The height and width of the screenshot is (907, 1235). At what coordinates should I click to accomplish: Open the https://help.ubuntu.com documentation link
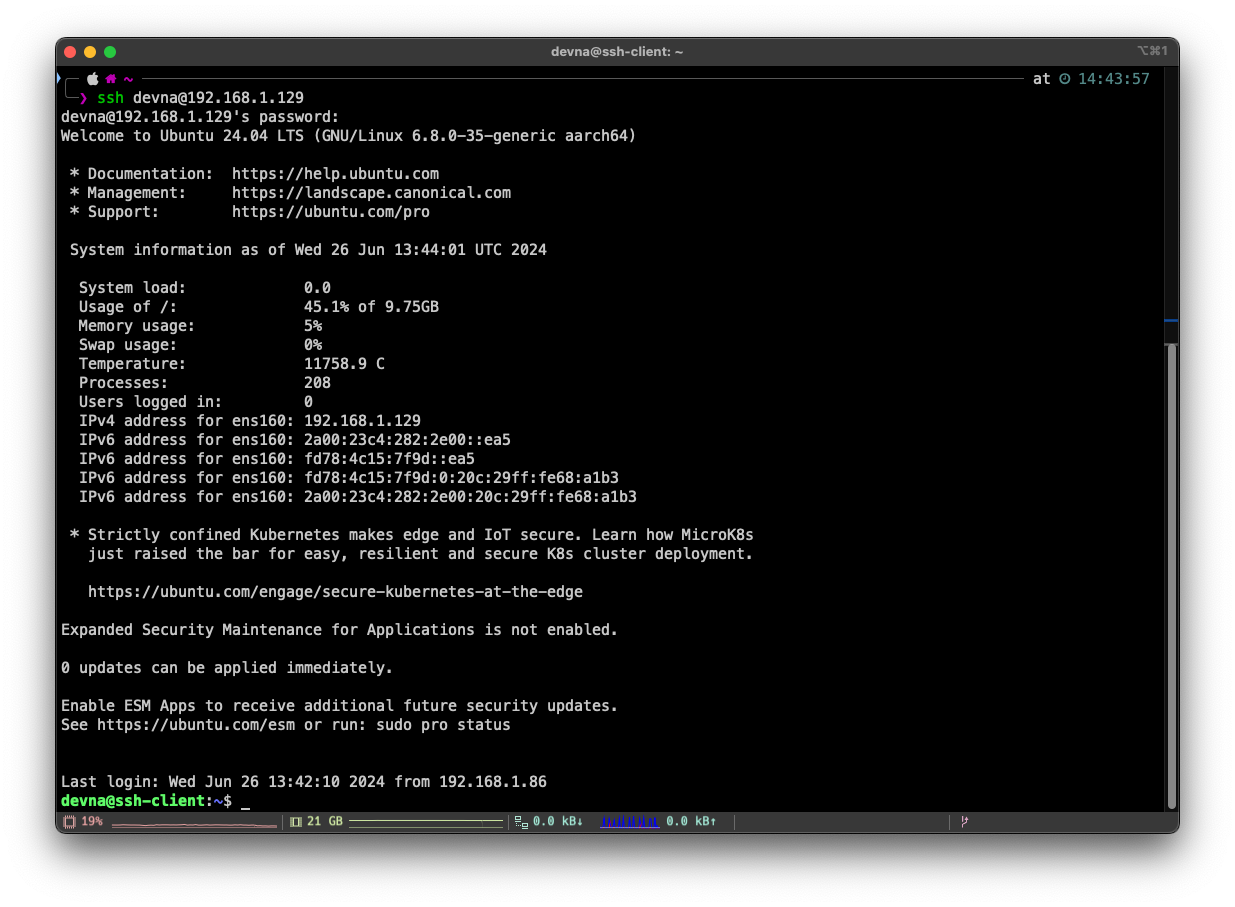[335, 174]
